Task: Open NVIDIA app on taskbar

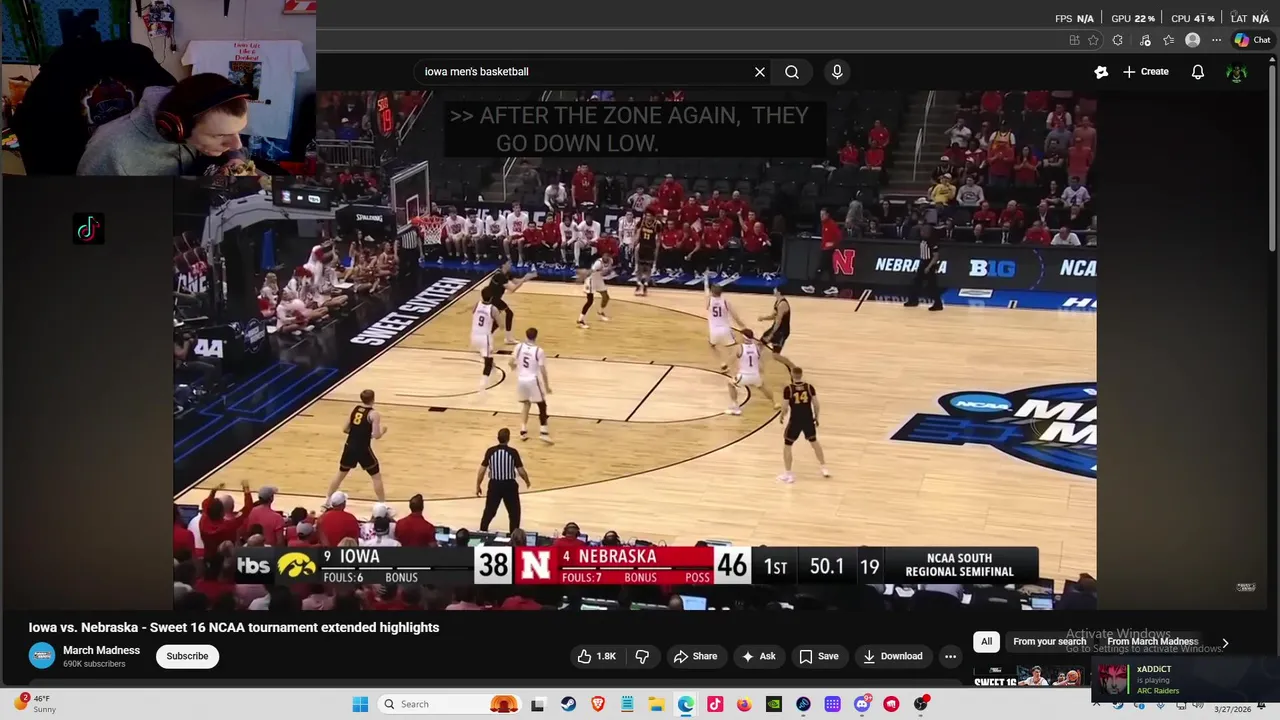Action: 774,704
